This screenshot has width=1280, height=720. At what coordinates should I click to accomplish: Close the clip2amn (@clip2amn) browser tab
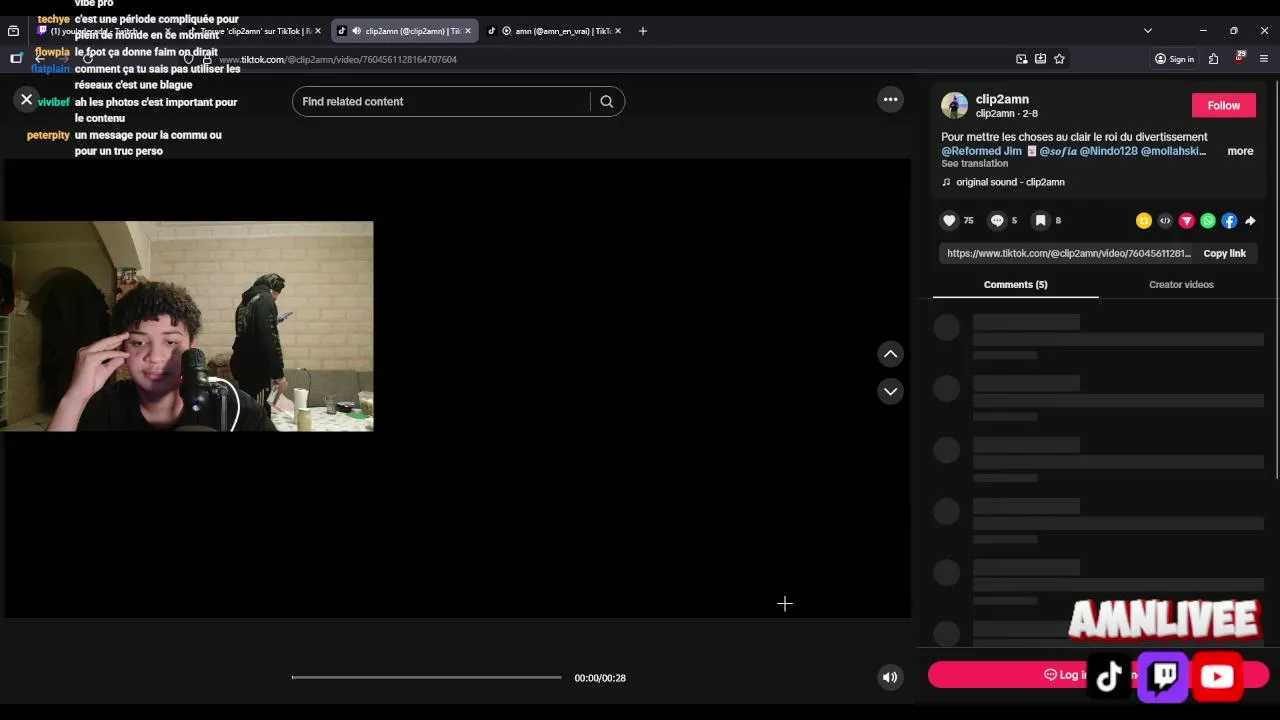tap(467, 31)
